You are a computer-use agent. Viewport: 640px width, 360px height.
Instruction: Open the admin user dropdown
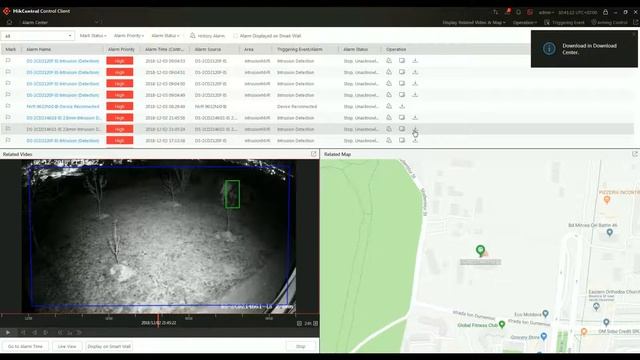[546, 12]
